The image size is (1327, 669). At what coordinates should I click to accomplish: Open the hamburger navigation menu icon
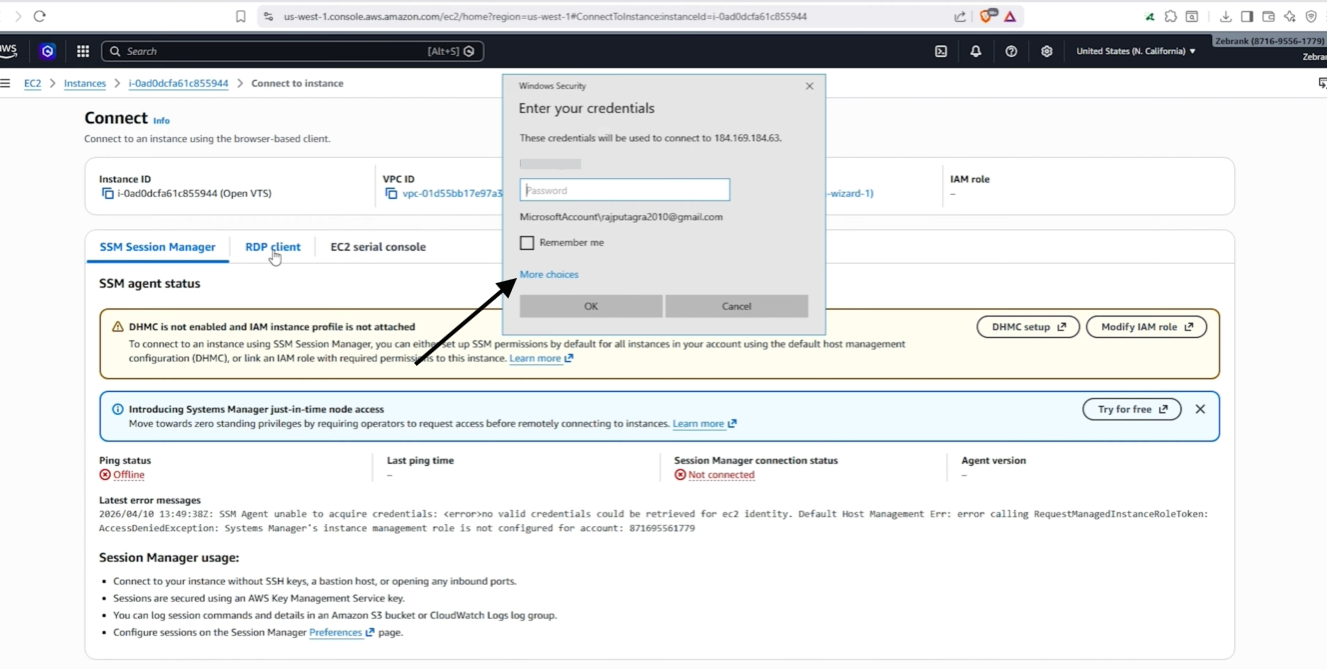[6, 83]
